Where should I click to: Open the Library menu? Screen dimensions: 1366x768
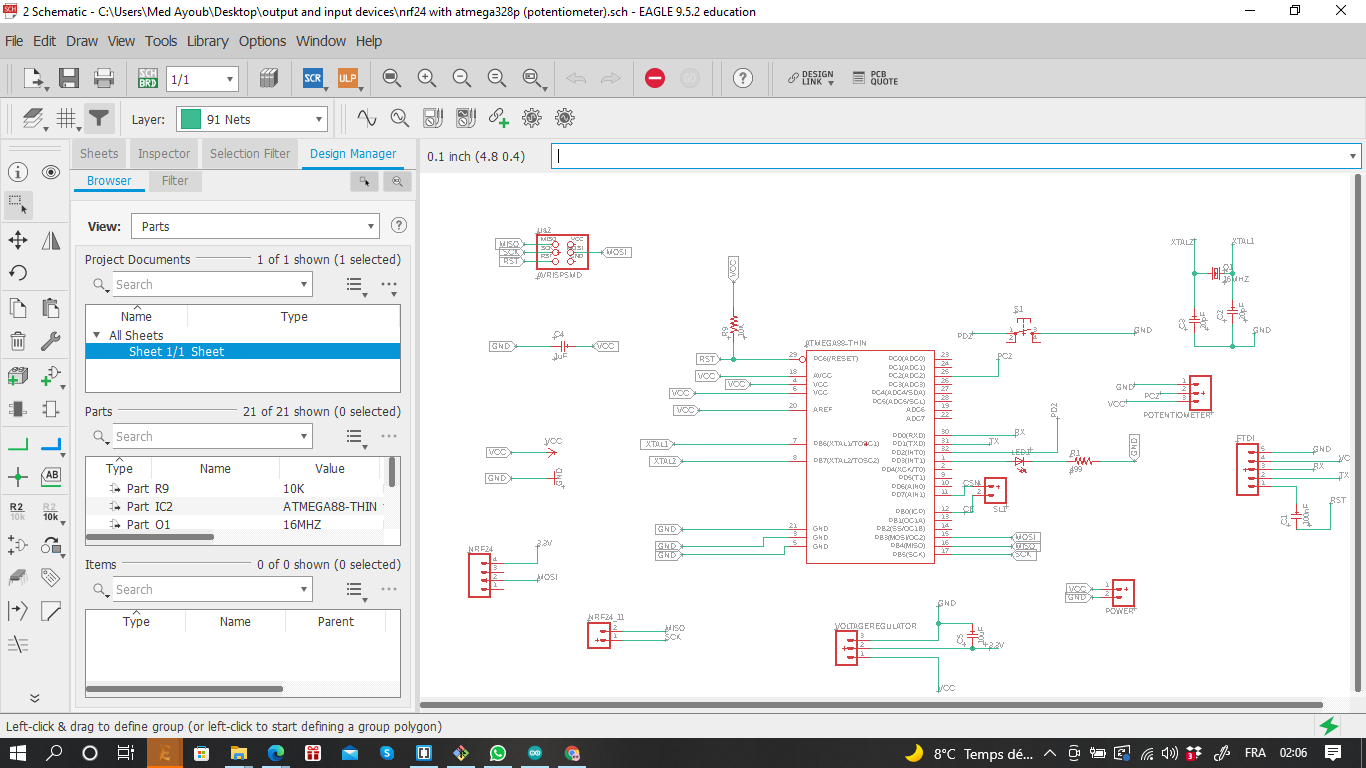point(208,41)
